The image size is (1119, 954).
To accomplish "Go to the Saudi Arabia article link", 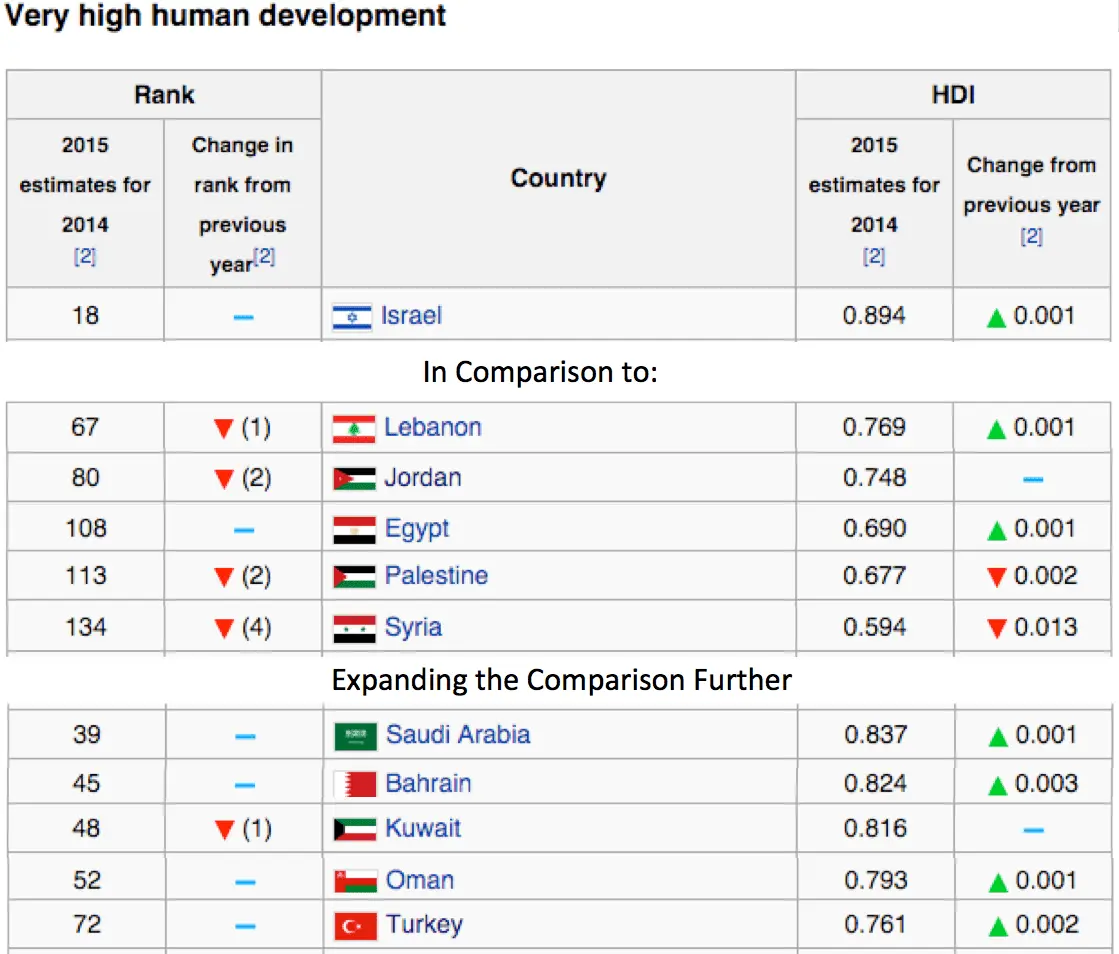I will [x=458, y=735].
